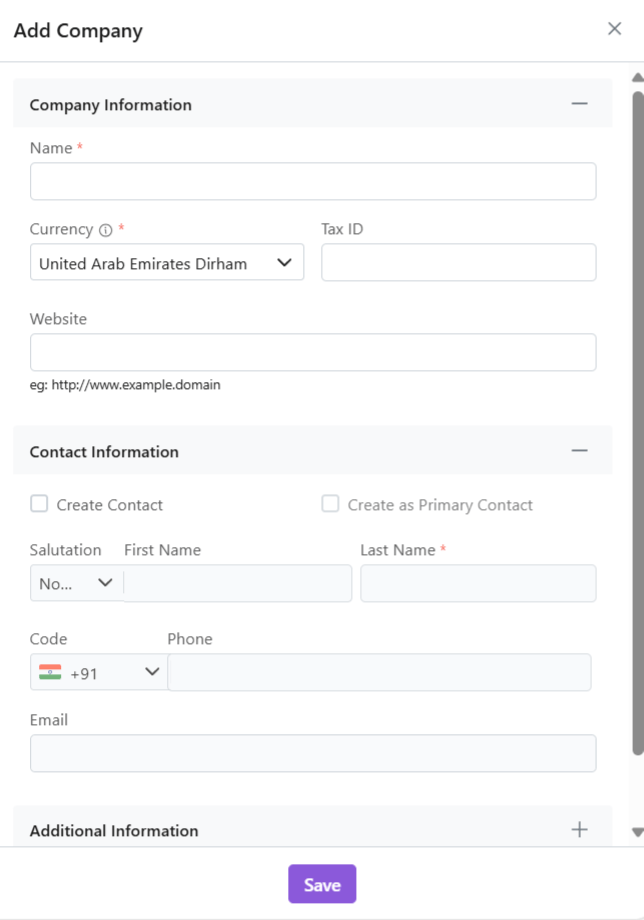The height and width of the screenshot is (920, 644).
Task: Open the Currency dropdown
Action: 166,263
